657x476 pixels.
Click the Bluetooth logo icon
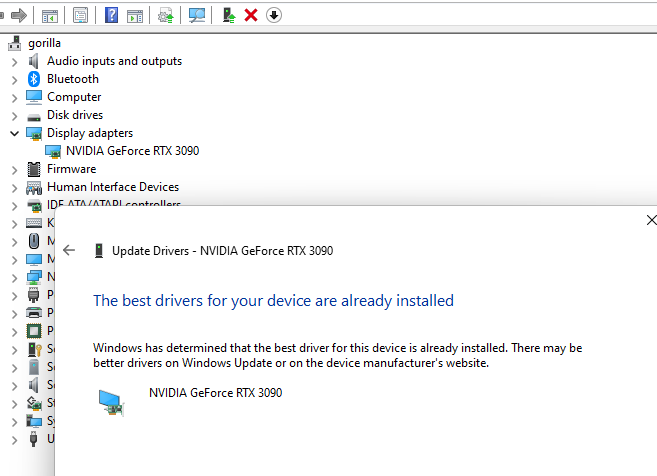pyautogui.click(x=34, y=79)
